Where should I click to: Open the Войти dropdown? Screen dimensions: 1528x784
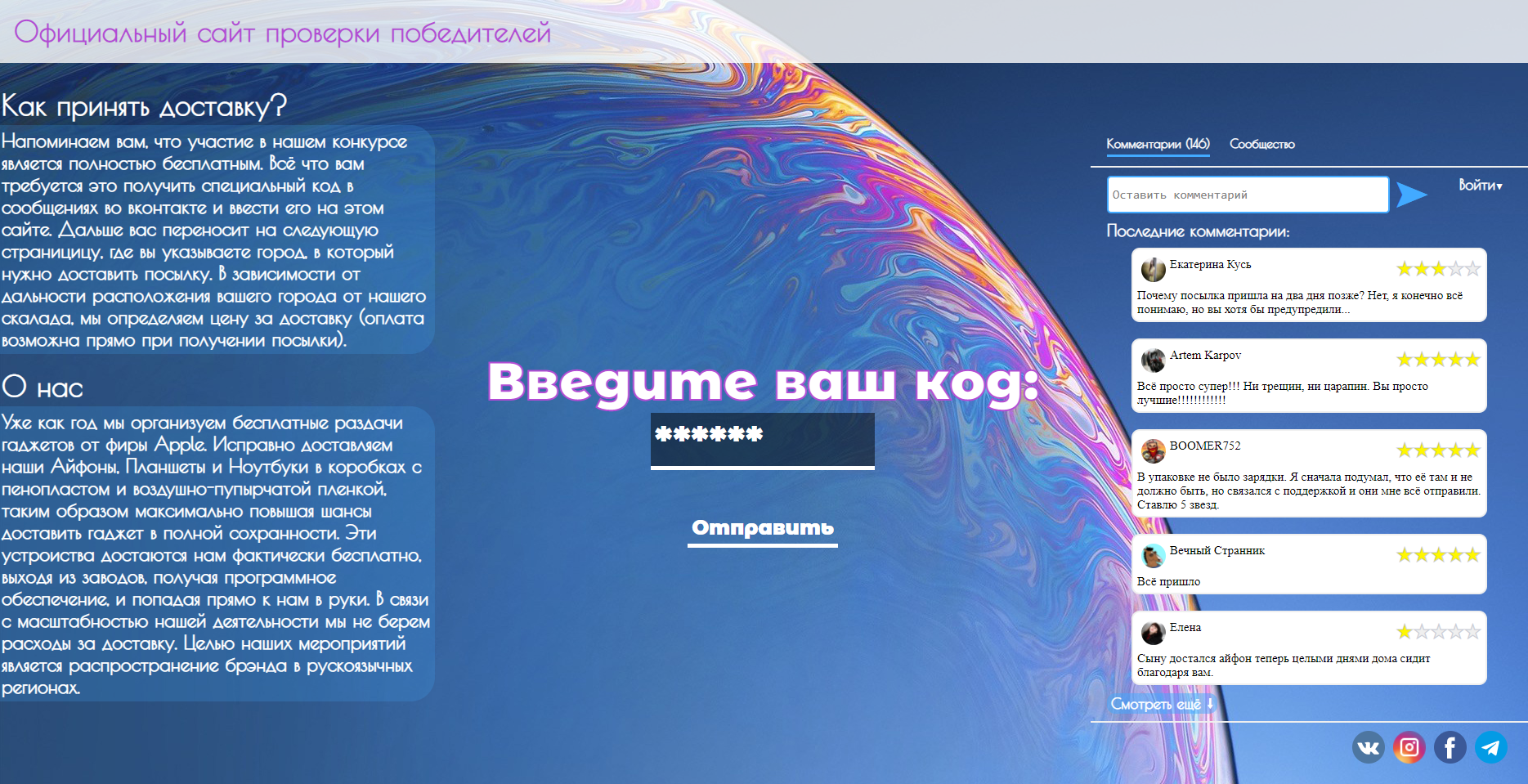[1481, 186]
